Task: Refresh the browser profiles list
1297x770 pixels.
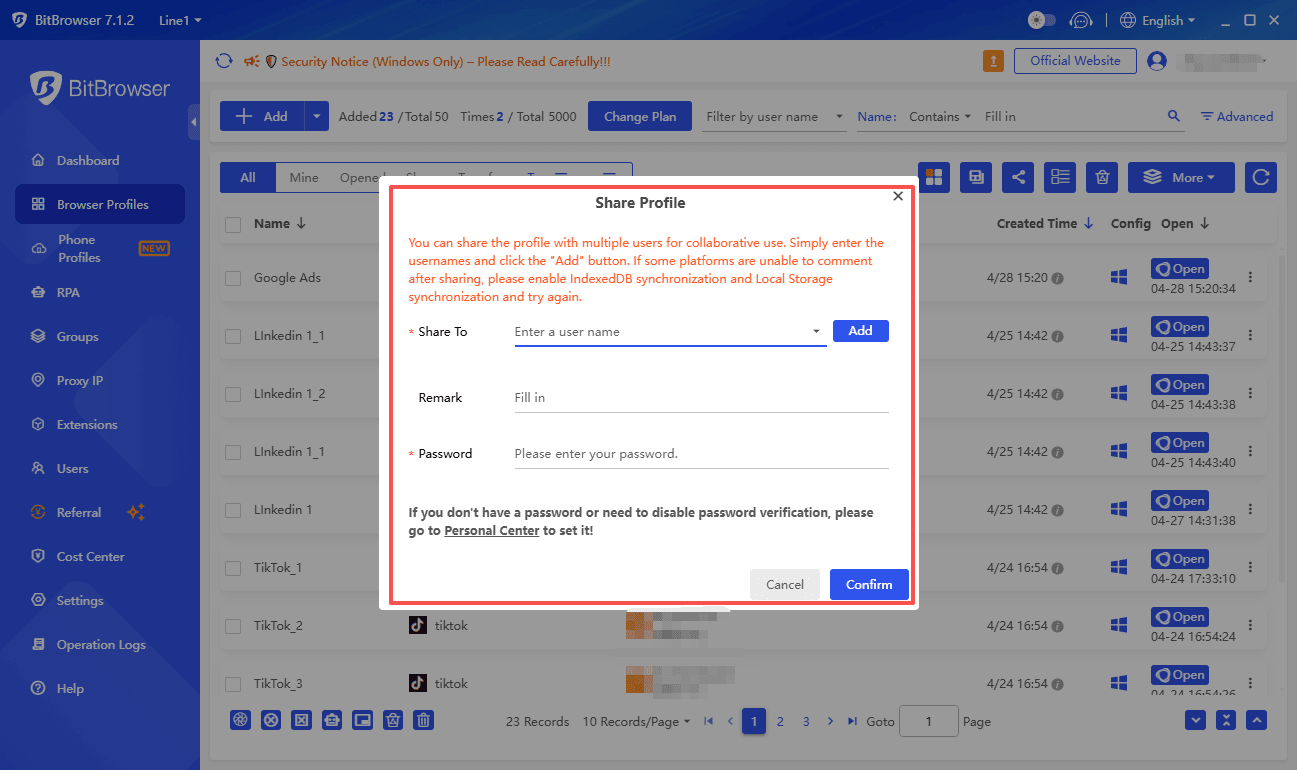Action: [x=1260, y=177]
